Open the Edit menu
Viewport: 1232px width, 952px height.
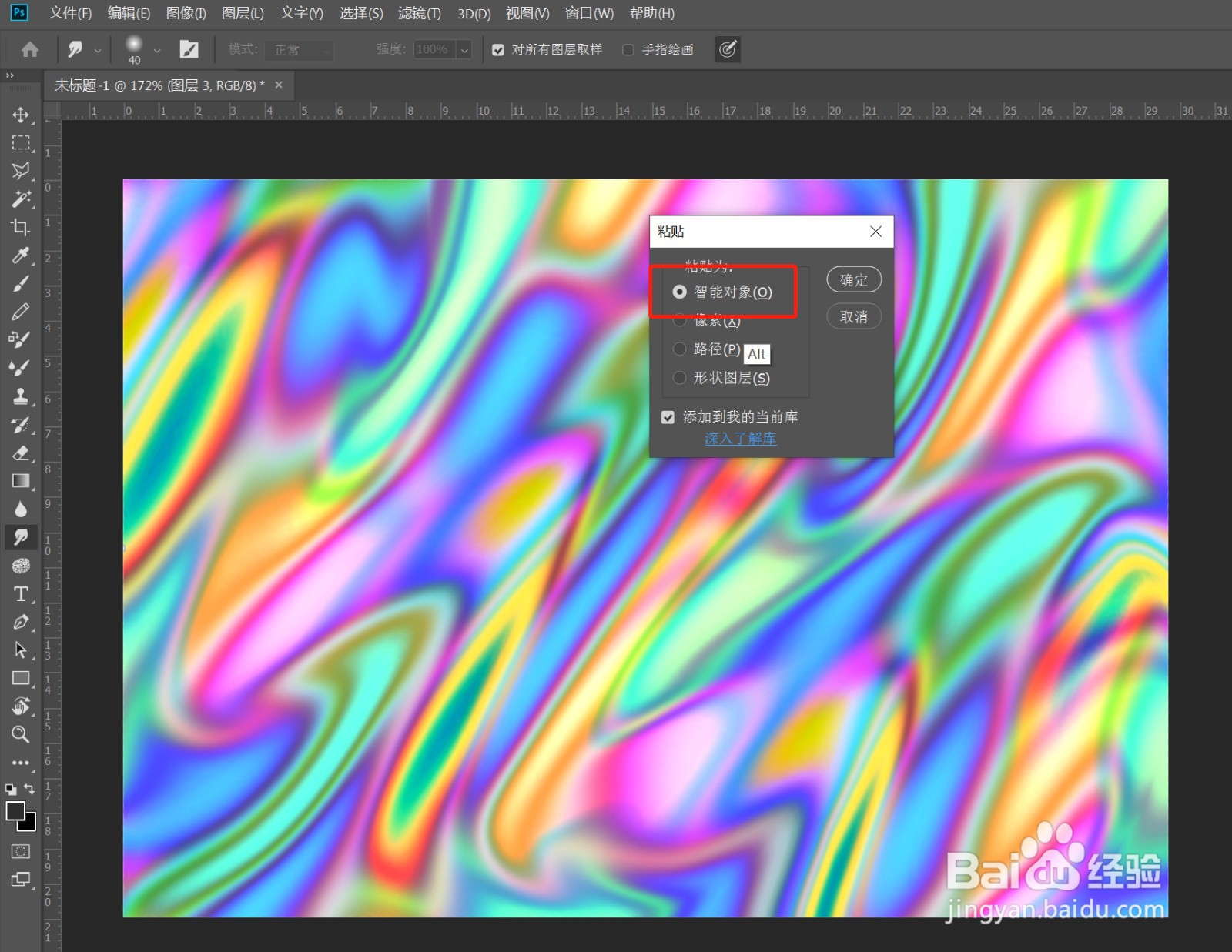pyautogui.click(x=129, y=13)
